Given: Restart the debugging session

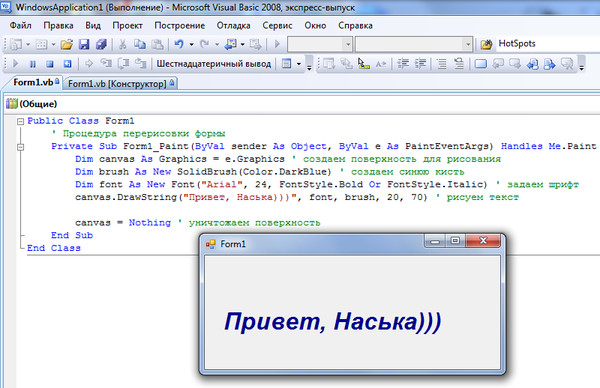Looking at the screenshot, I should pos(67,64).
